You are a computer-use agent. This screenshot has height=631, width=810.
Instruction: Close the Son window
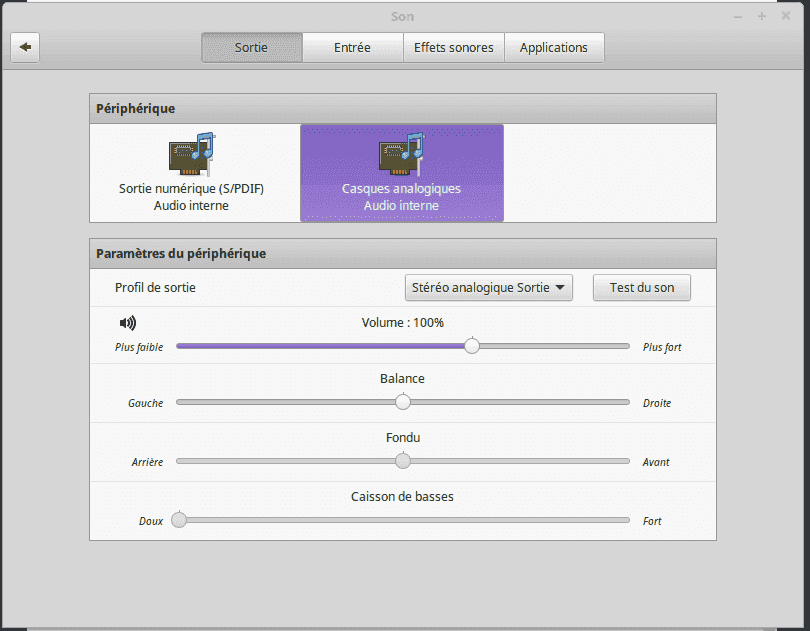786,16
